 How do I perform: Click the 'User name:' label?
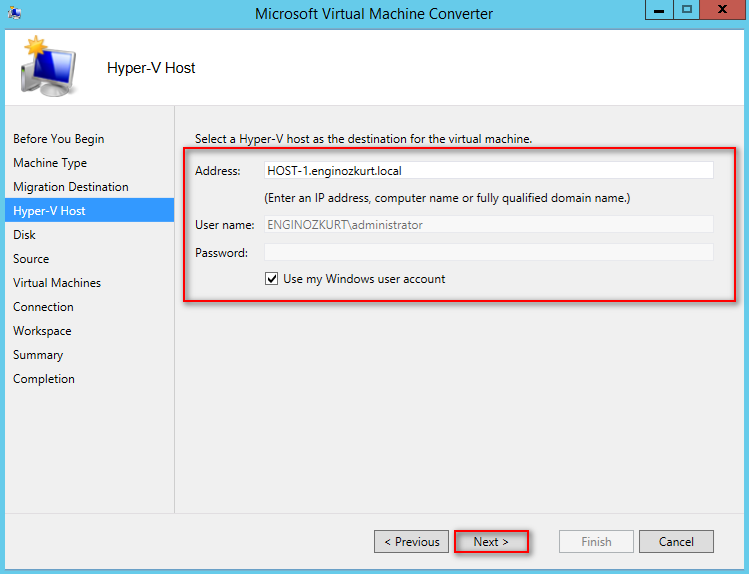coord(225,225)
